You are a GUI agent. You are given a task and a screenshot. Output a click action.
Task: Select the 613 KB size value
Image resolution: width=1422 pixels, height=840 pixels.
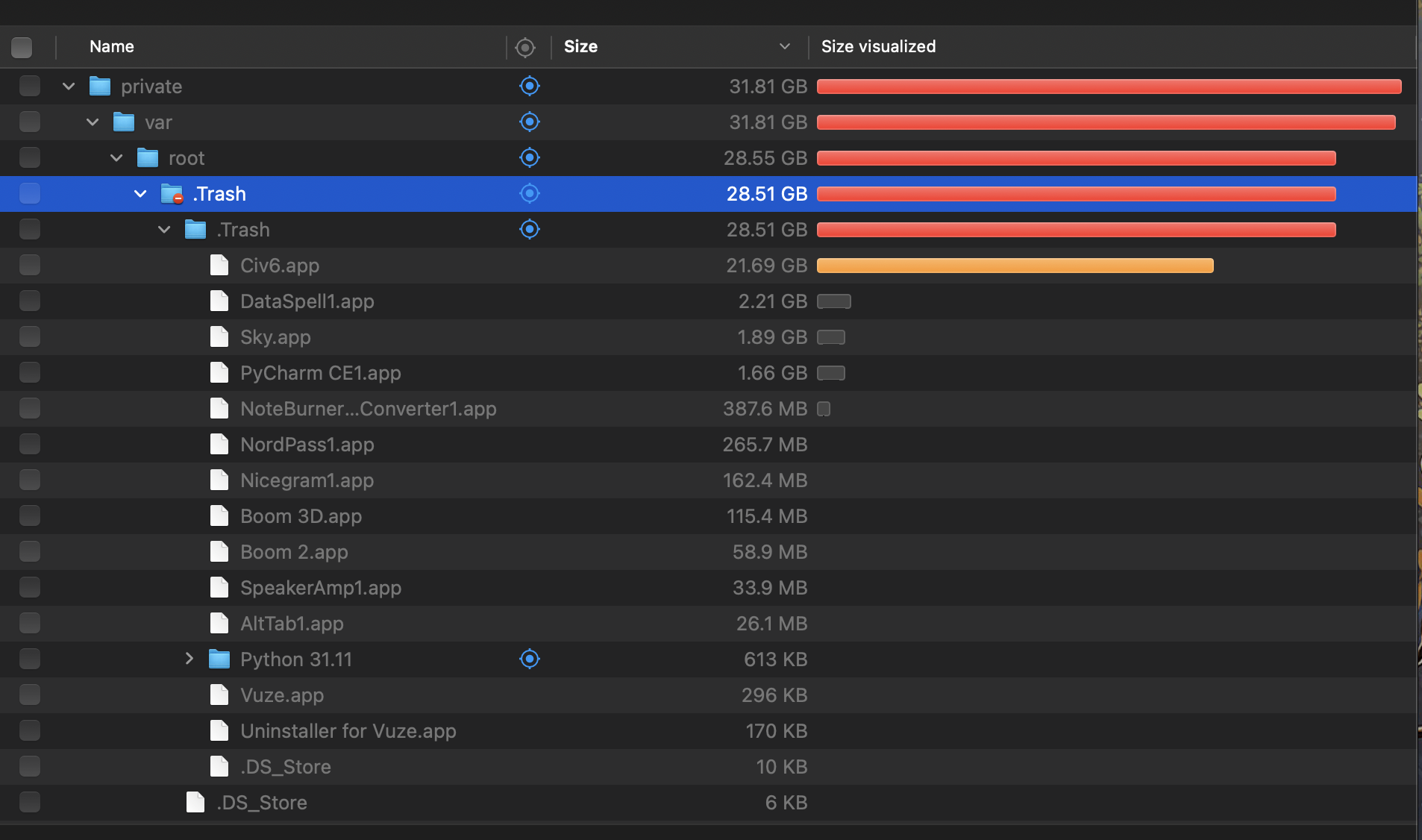(775, 659)
